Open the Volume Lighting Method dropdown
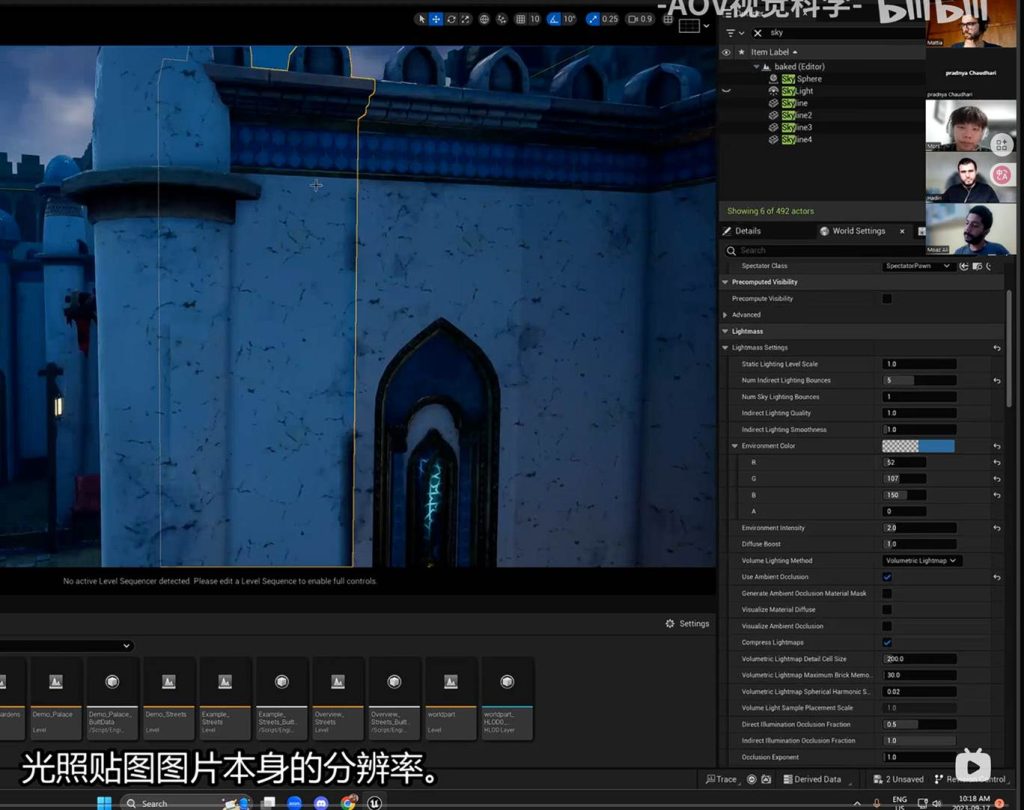Viewport: 1024px width, 810px height. click(921, 561)
